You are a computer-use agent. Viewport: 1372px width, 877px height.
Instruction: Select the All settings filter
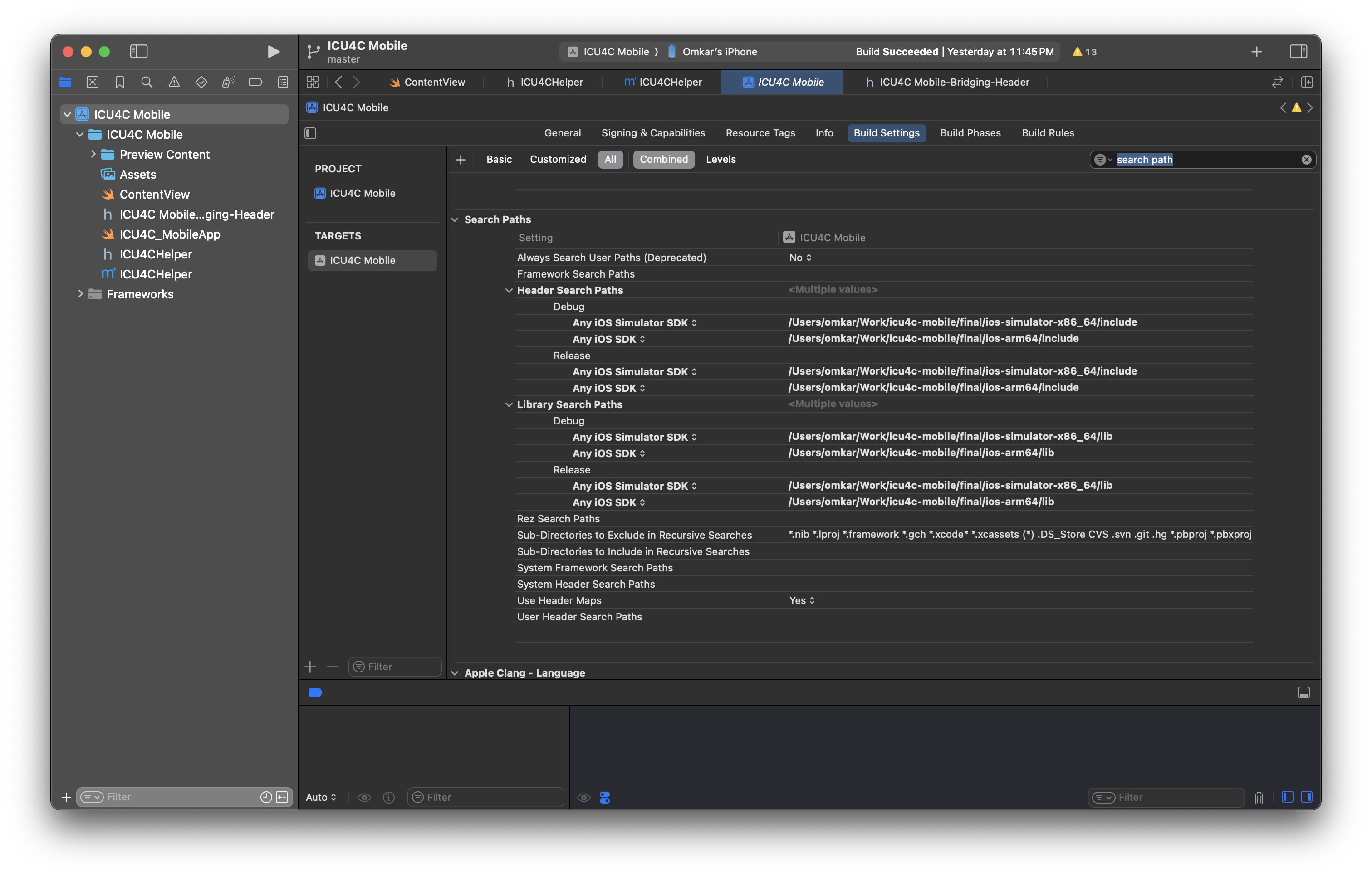[610, 160]
